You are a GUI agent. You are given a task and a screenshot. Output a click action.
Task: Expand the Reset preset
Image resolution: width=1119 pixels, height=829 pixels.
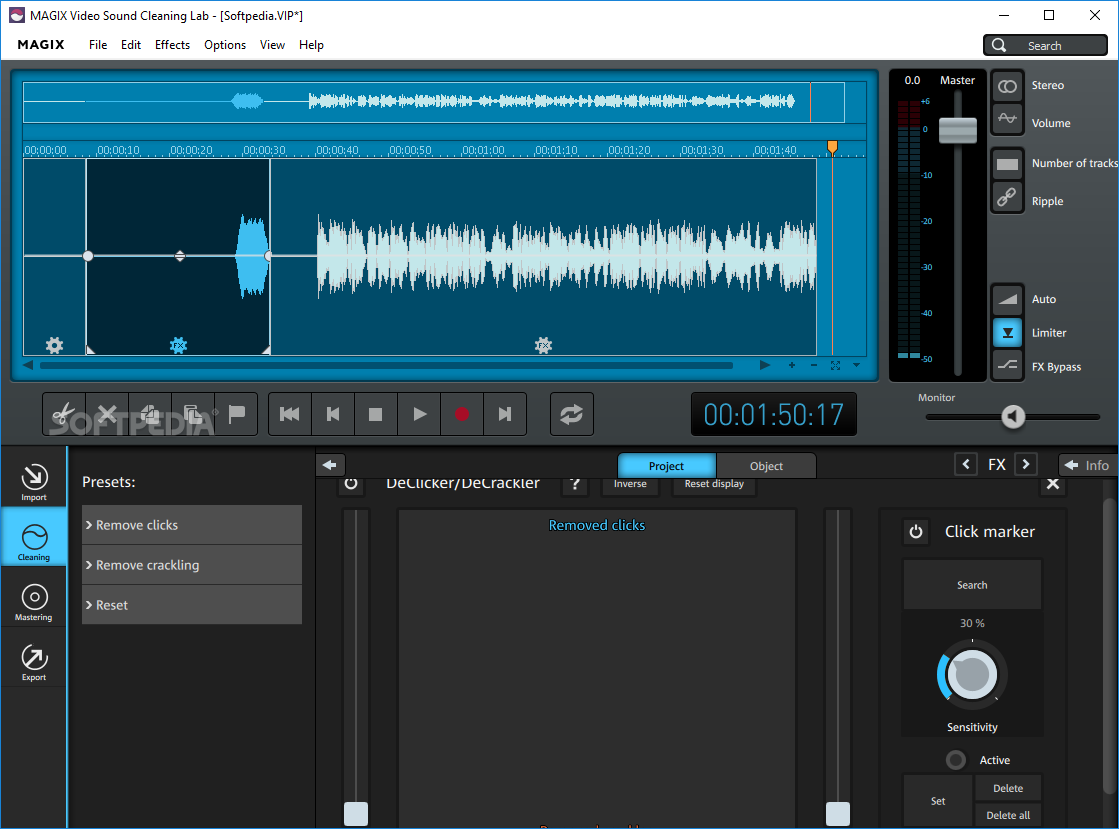(192, 605)
